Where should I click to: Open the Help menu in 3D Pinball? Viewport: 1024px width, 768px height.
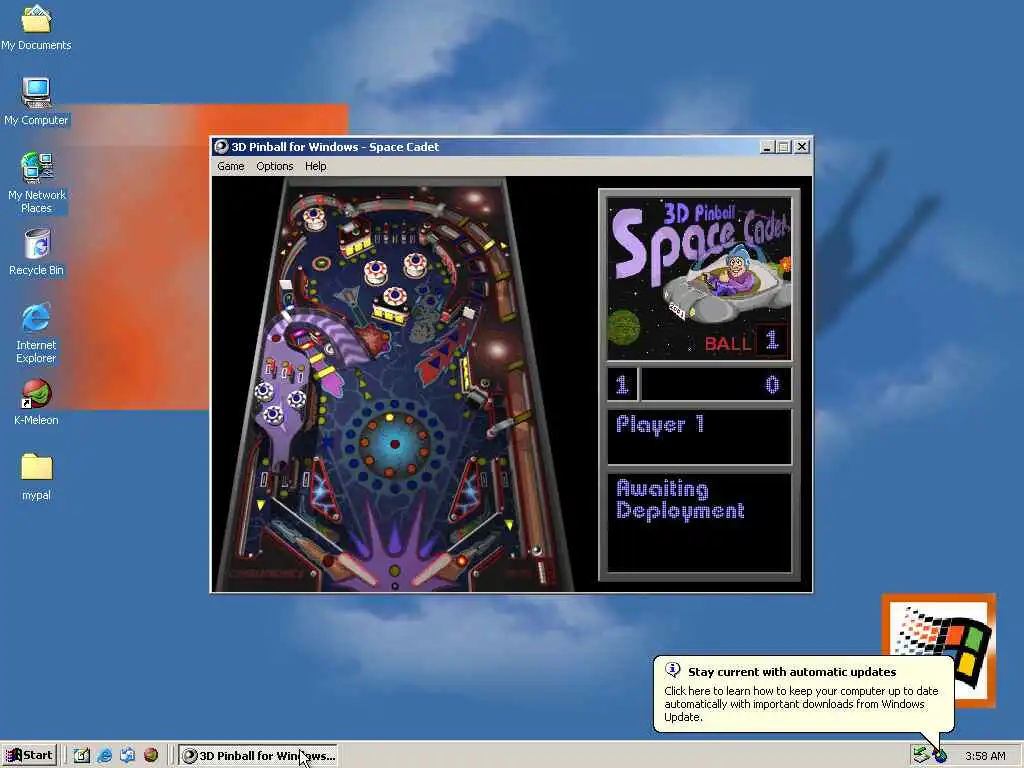(x=315, y=166)
